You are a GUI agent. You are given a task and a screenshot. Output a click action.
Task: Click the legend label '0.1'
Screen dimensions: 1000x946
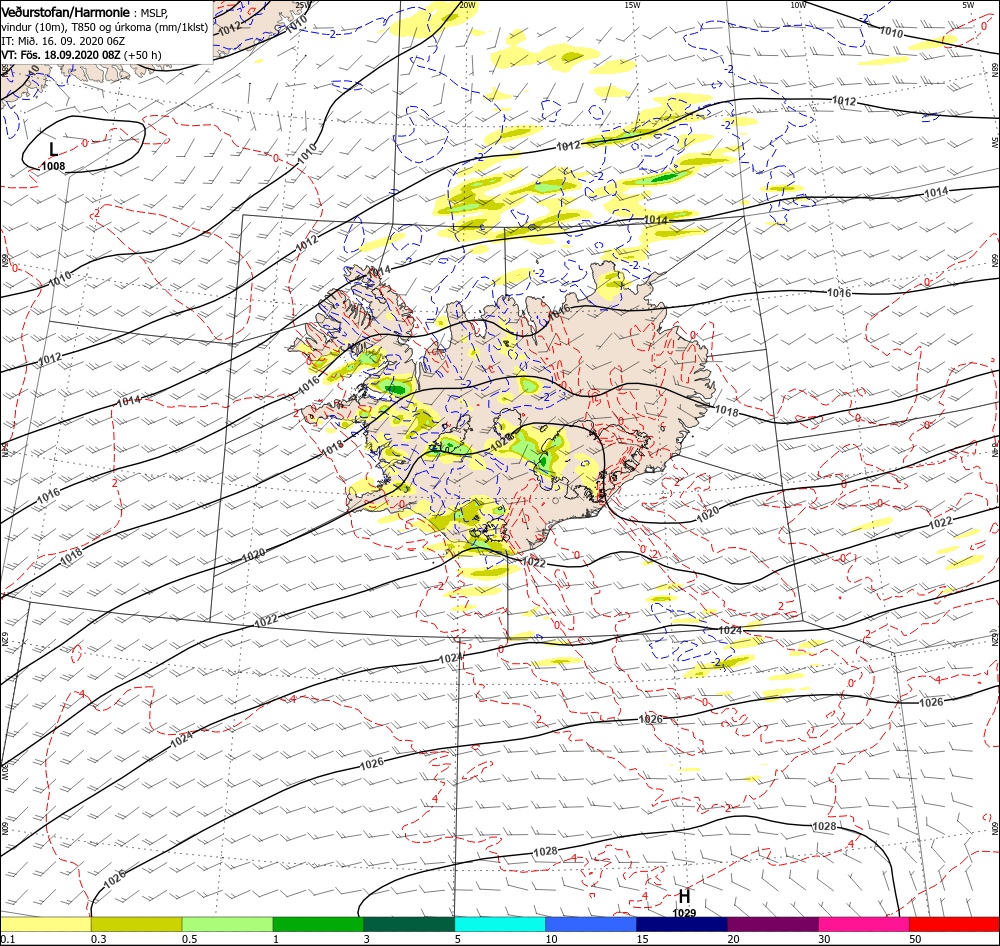pyautogui.click(x=7, y=939)
